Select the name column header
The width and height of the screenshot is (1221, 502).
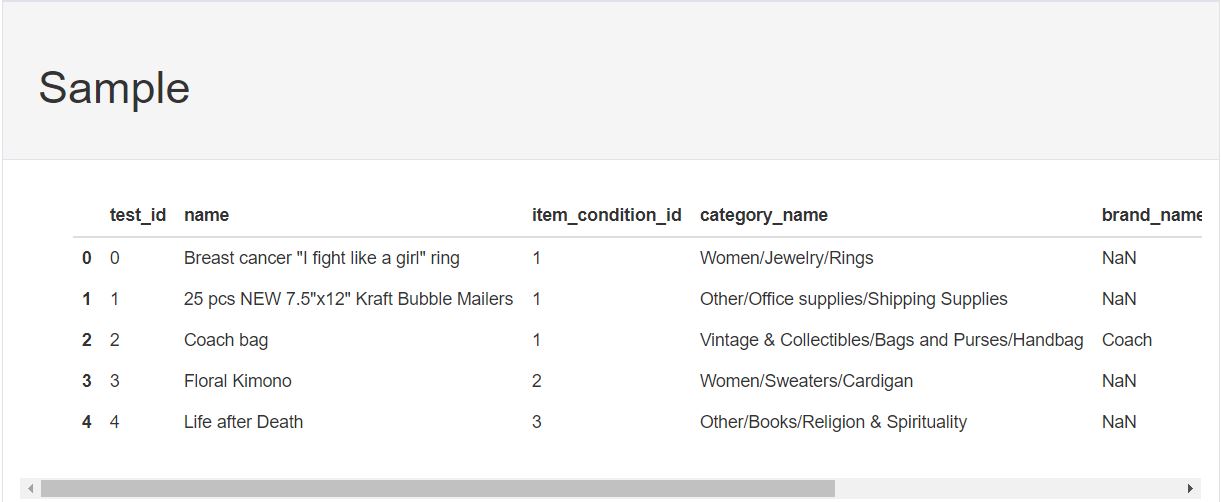[206, 215]
